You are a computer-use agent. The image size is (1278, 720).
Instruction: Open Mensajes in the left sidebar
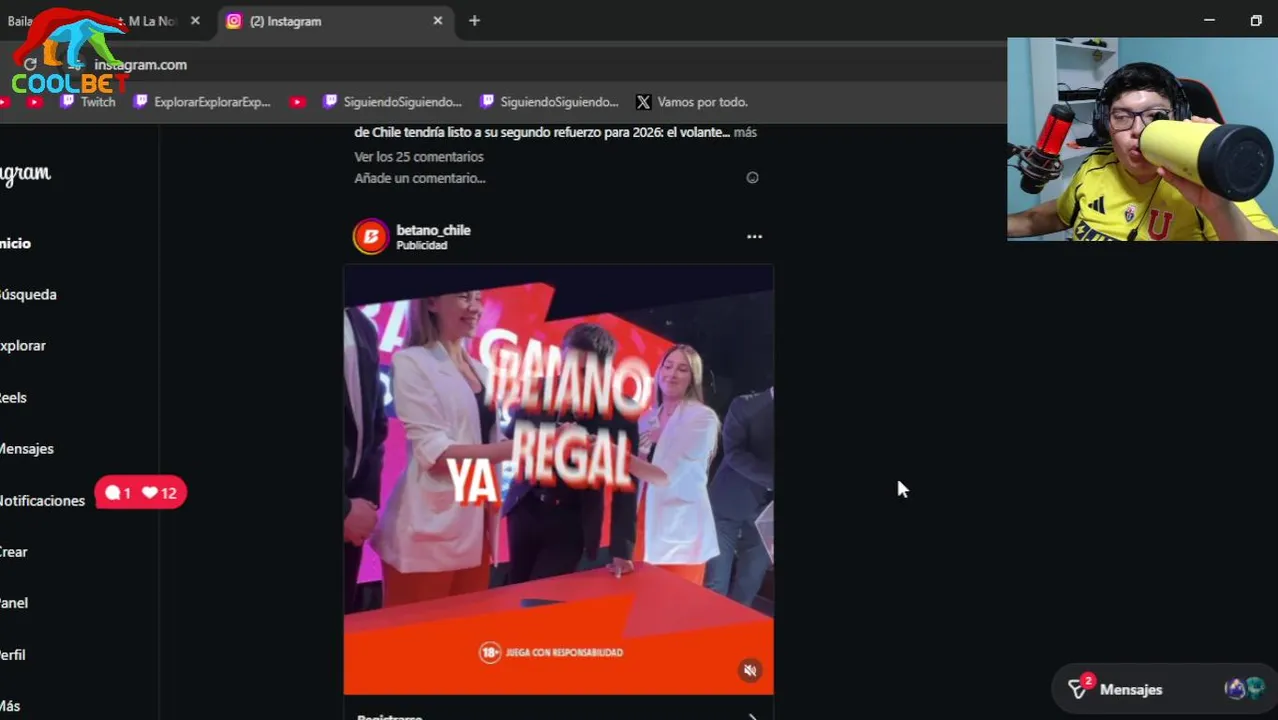pos(27,448)
